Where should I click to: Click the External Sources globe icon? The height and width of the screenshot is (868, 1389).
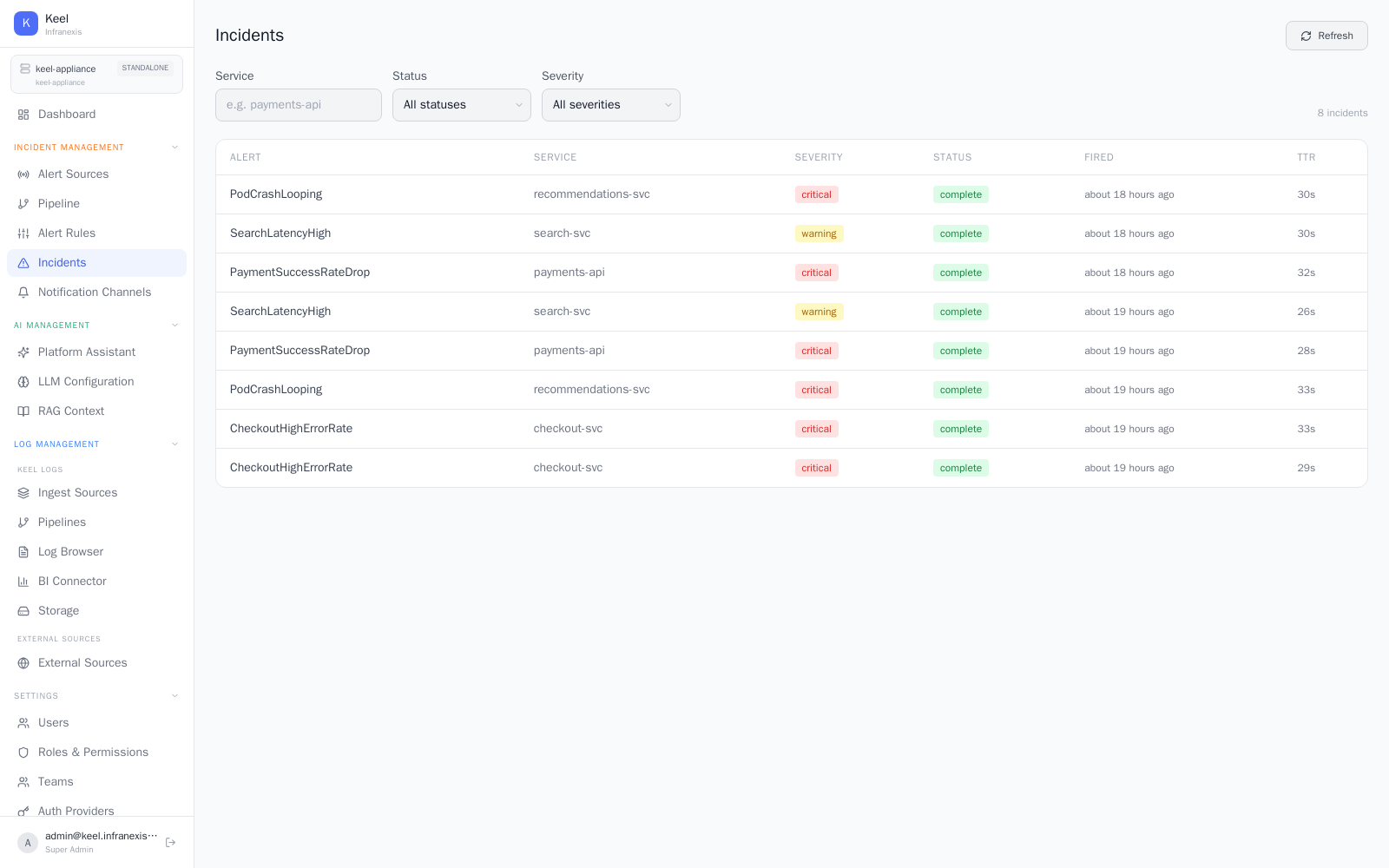pyautogui.click(x=23, y=663)
